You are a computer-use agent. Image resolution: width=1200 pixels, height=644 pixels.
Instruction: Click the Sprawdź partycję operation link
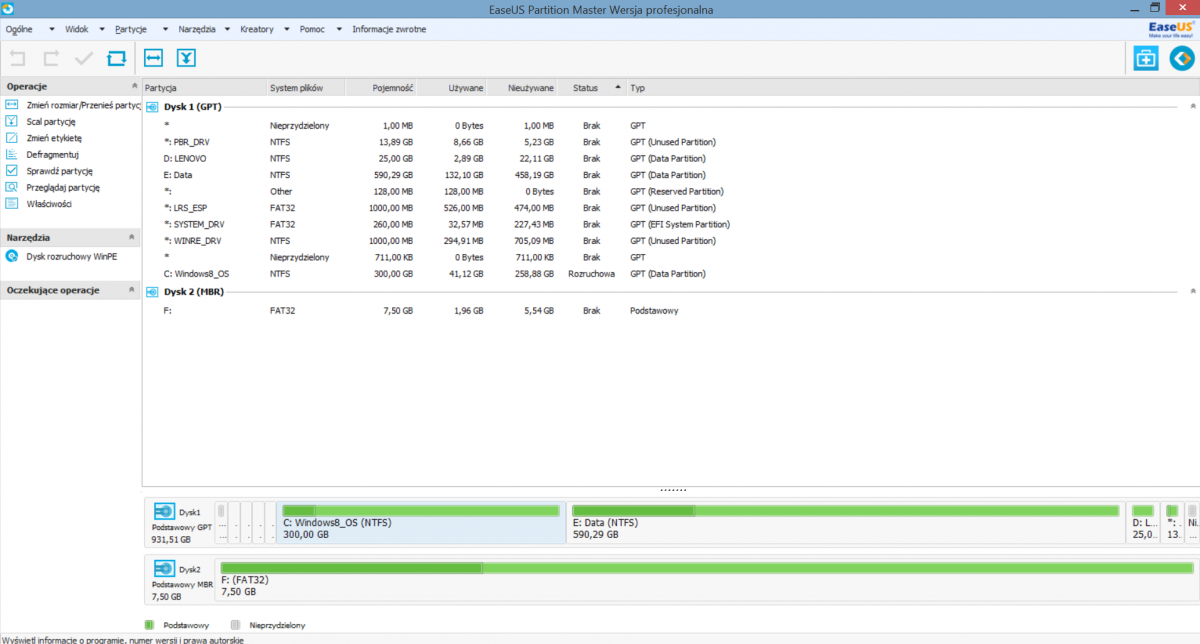click(x=60, y=171)
